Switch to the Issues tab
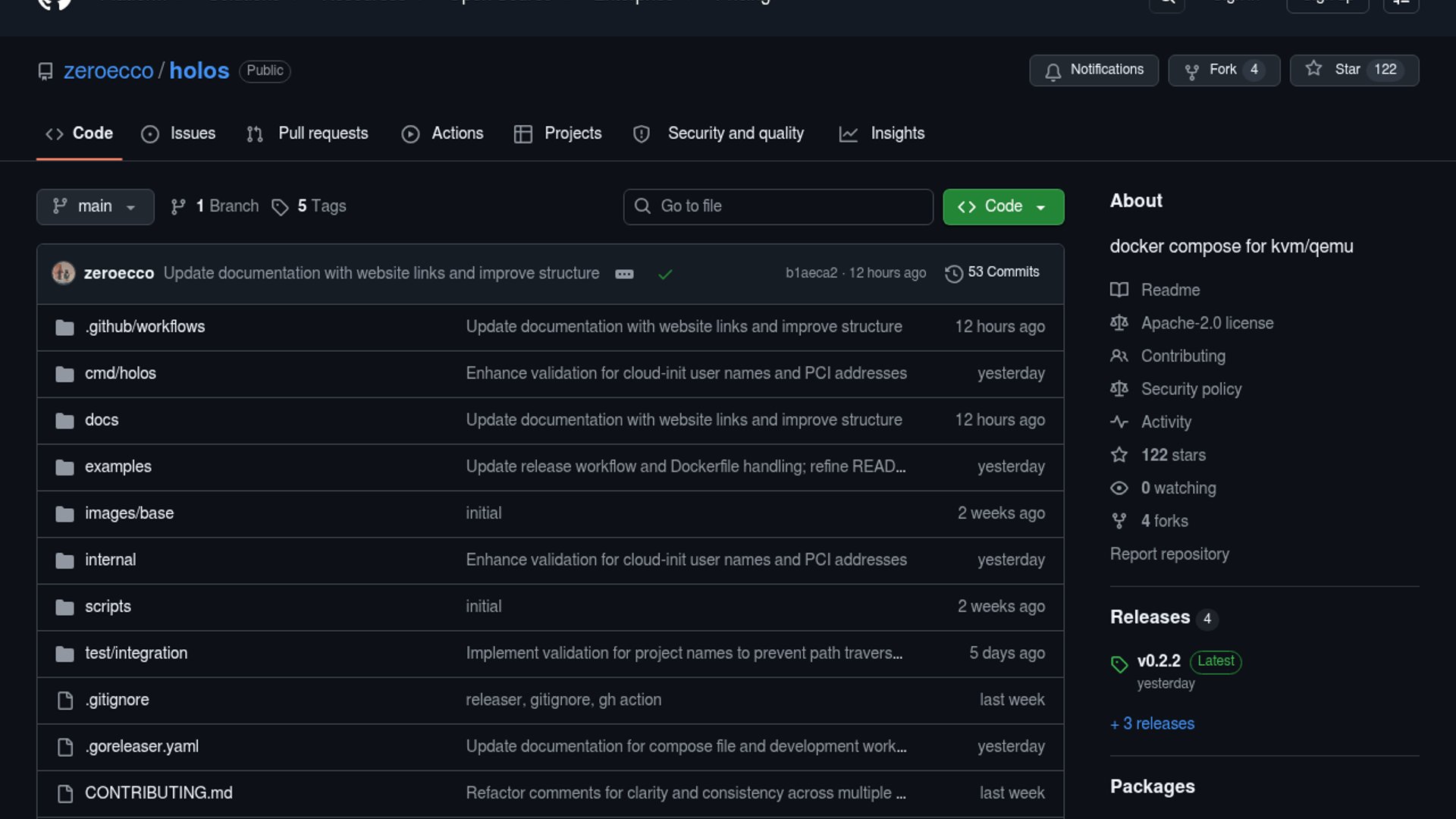This screenshot has width=1456, height=819. [x=178, y=134]
